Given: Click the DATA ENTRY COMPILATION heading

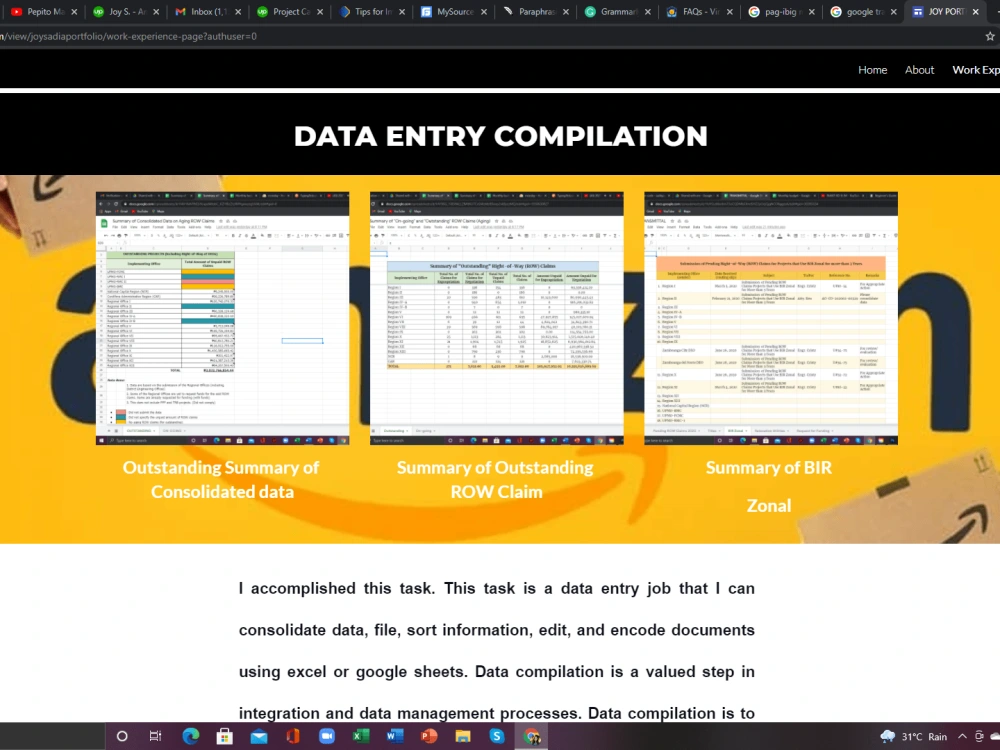Looking at the screenshot, I should coord(501,136).
